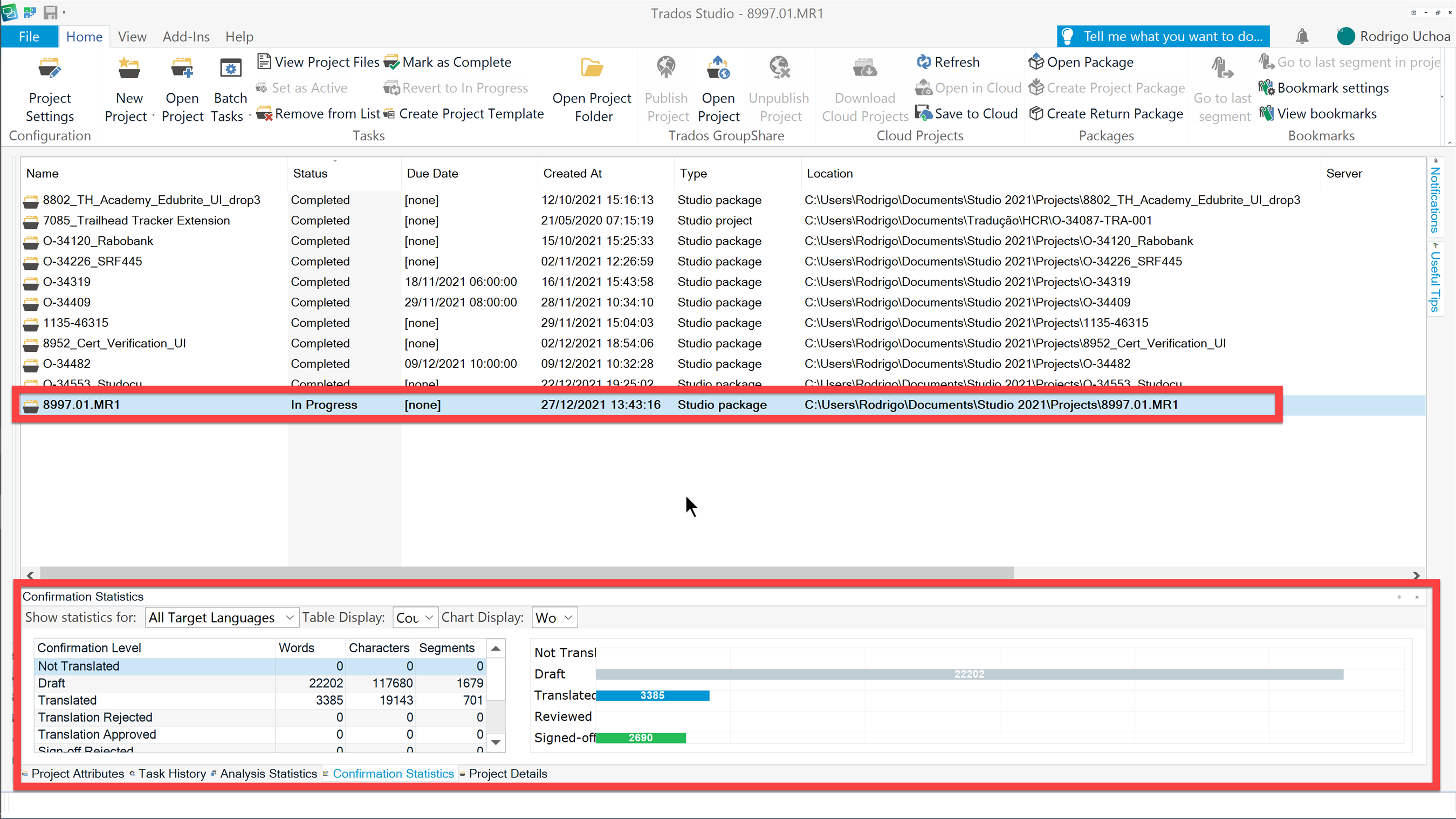Open the Help ribbon tab

pyautogui.click(x=239, y=36)
